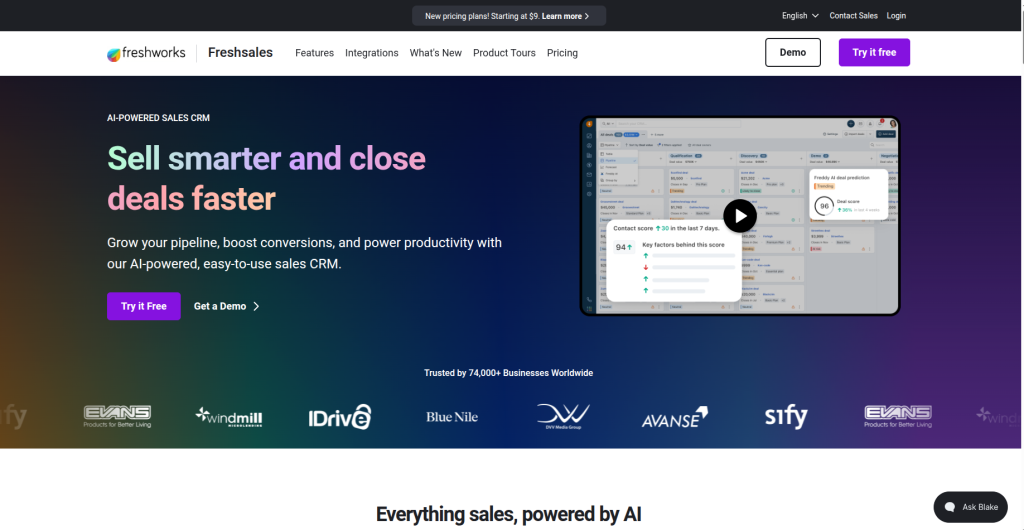The image size is (1024, 530).
Task: Click the Learn more pricing banner
Action: click(x=509, y=16)
